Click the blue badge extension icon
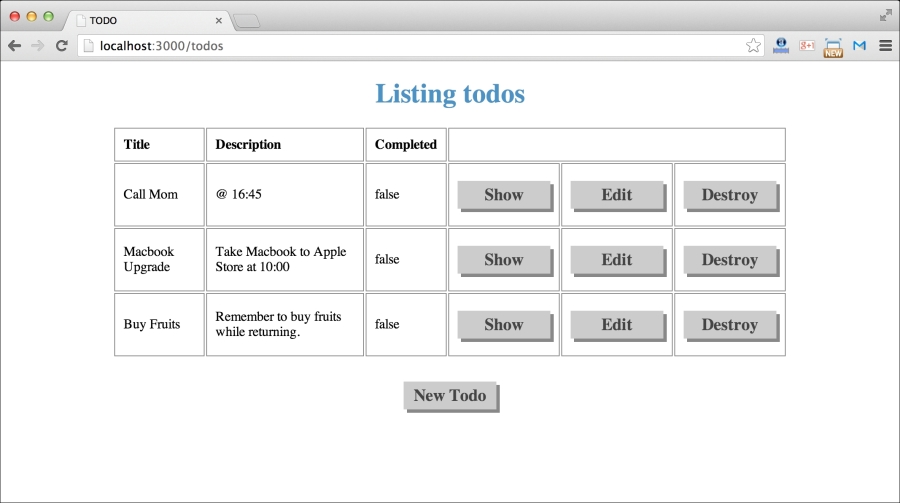This screenshot has width=900, height=503. click(781, 45)
